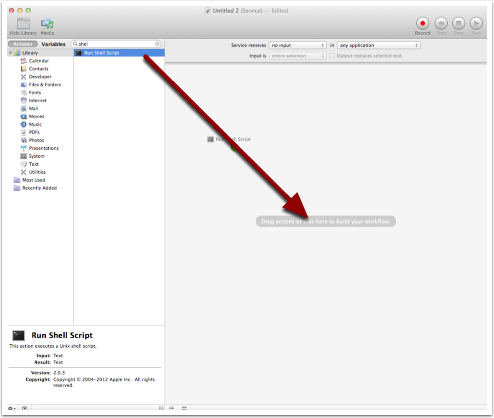Screen dimensions: 494x418
Task: Click the workflow list view icon at bottom
Action: click(171, 408)
